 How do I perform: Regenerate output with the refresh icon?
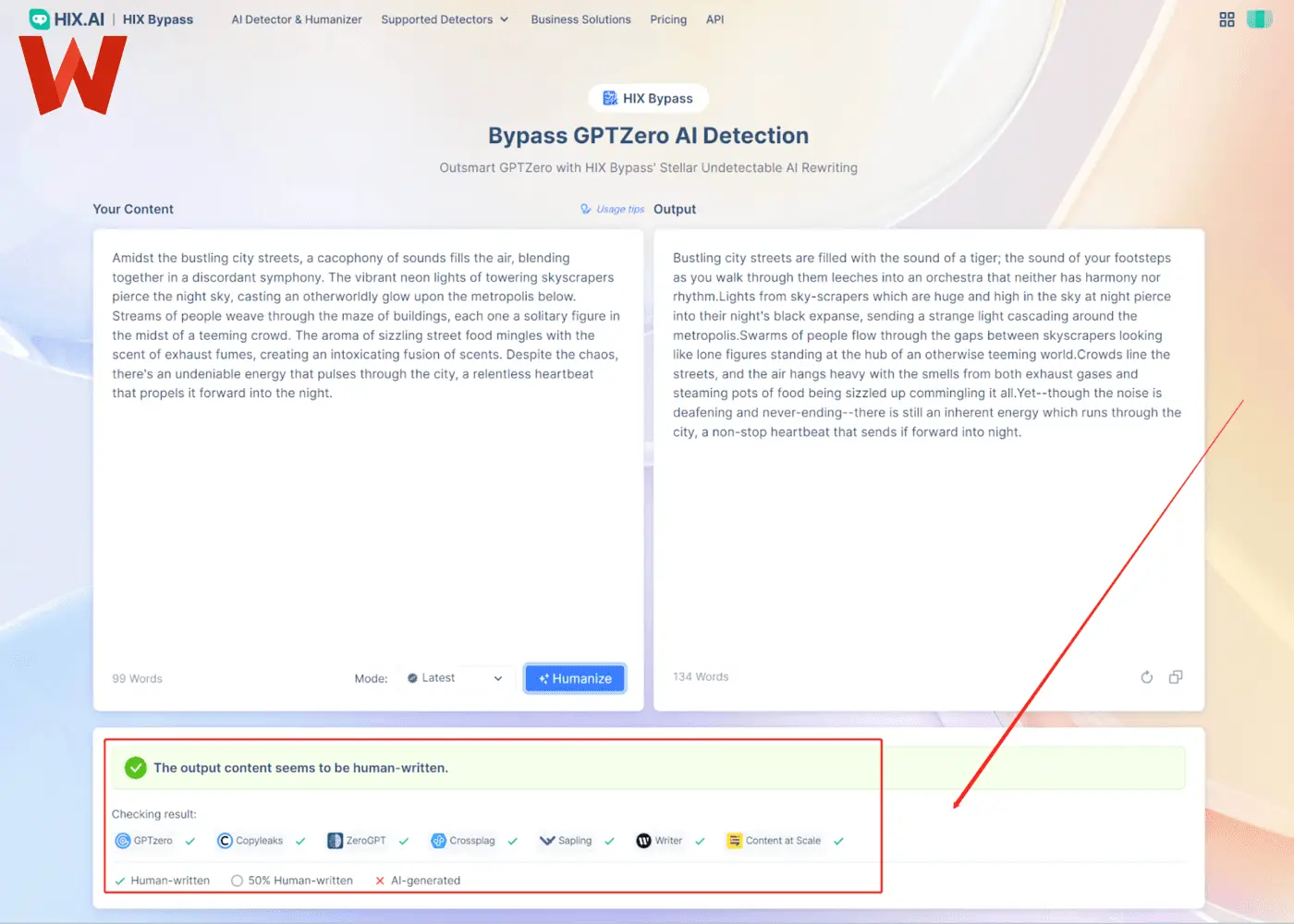1146,677
